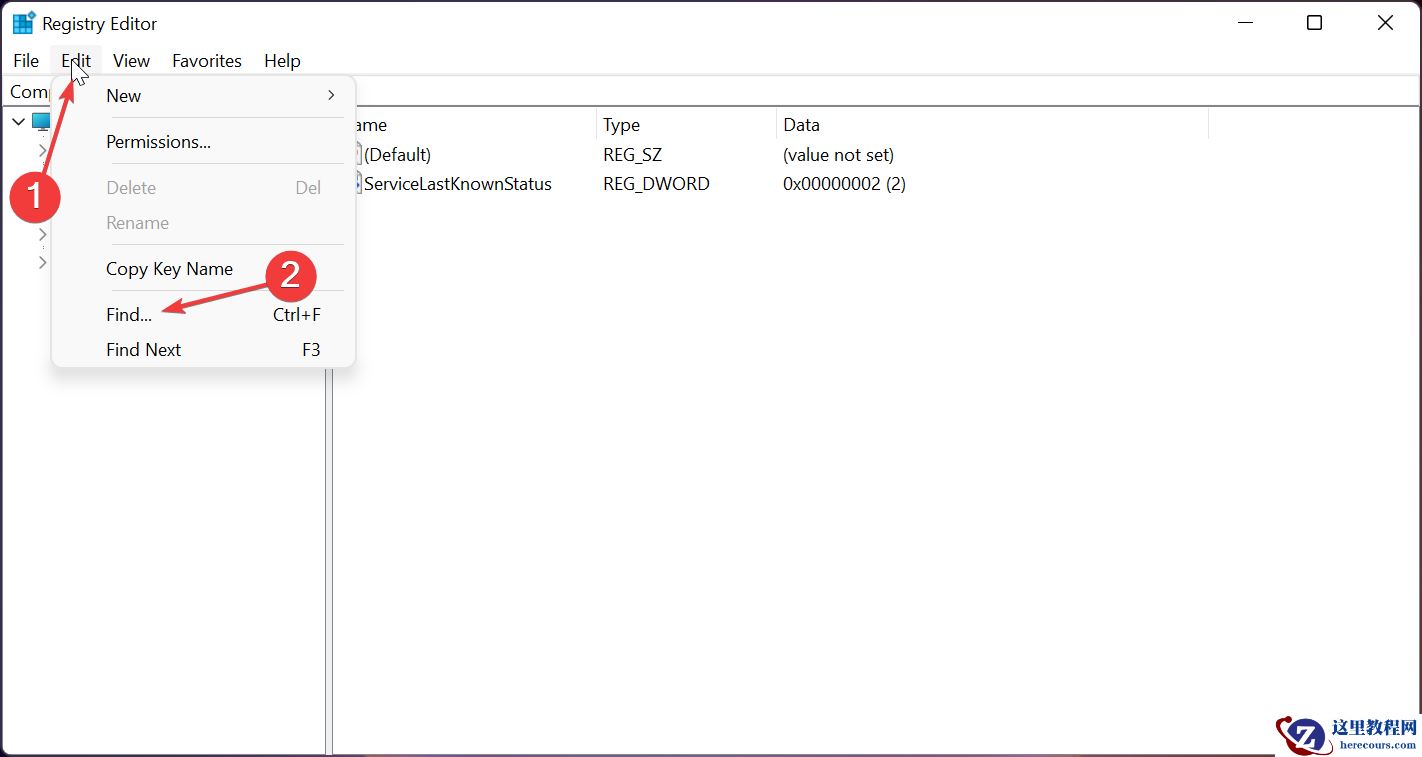Click the Data column header
This screenshot has width=1422, height=757.
pos(801,124)
